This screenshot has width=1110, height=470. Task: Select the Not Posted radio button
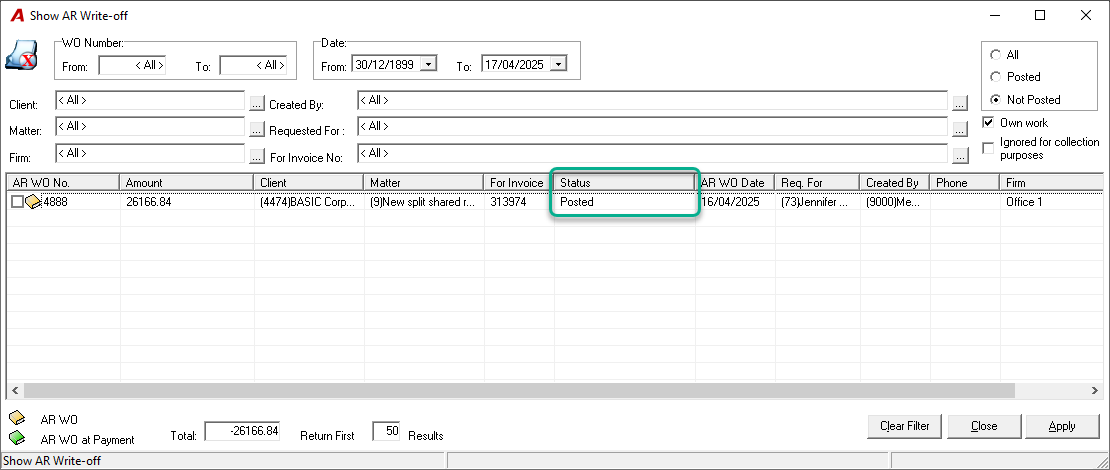pyautogui.click(x=995, y=99)
